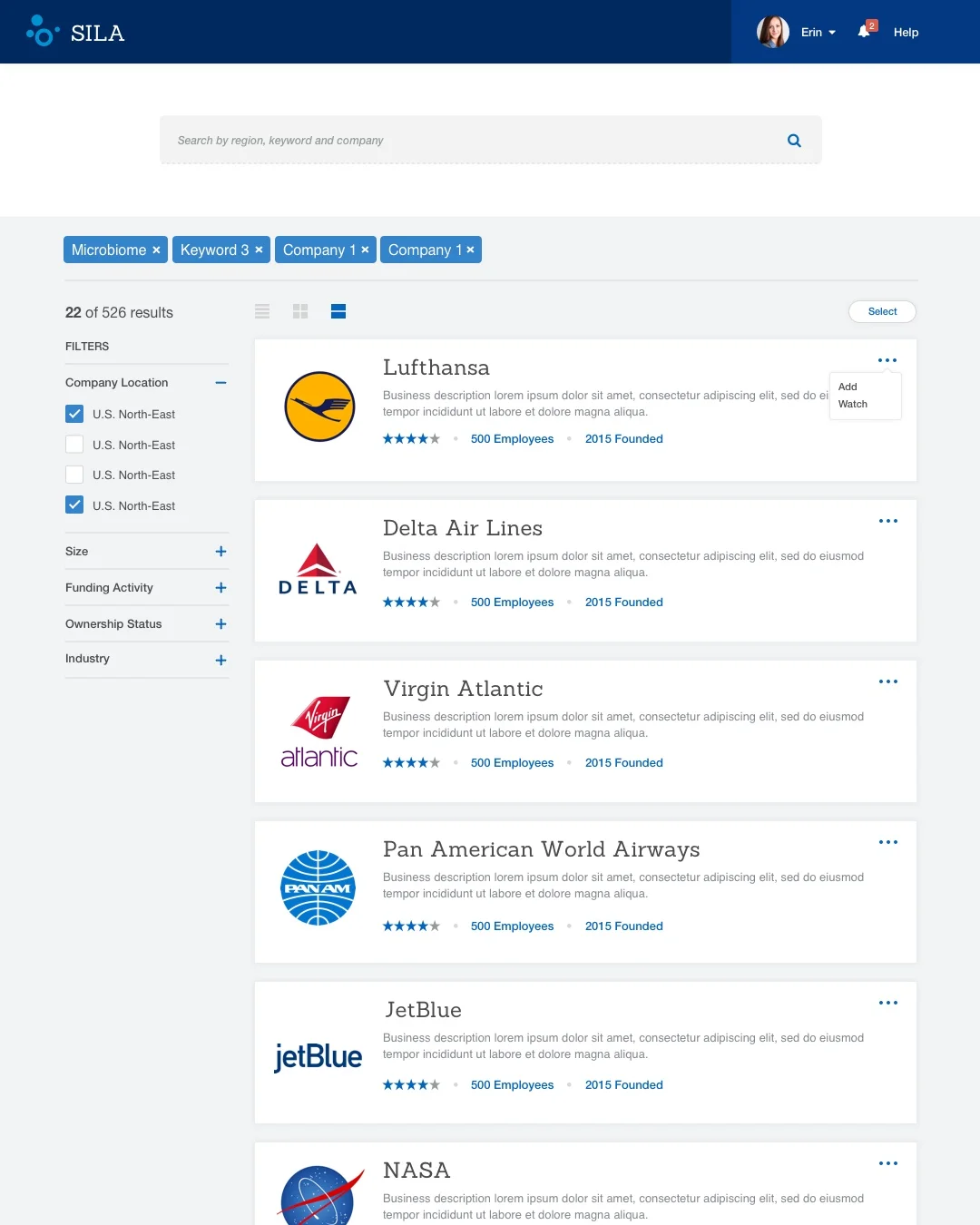
Task: Open Erin user dropdown menu
Action: (818, 32)
